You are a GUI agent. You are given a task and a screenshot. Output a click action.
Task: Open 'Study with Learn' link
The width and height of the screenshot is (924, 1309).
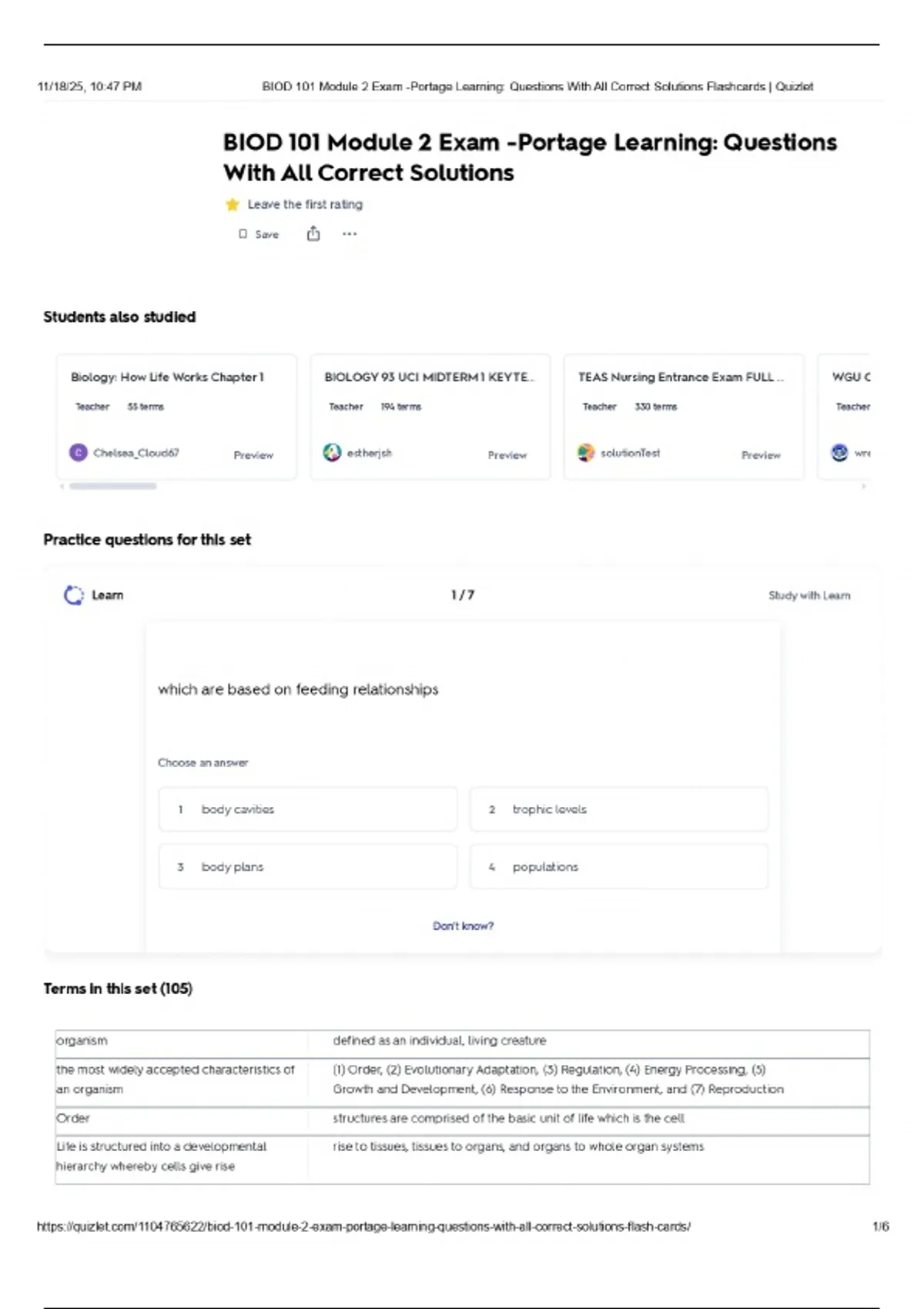pos(809,595)
